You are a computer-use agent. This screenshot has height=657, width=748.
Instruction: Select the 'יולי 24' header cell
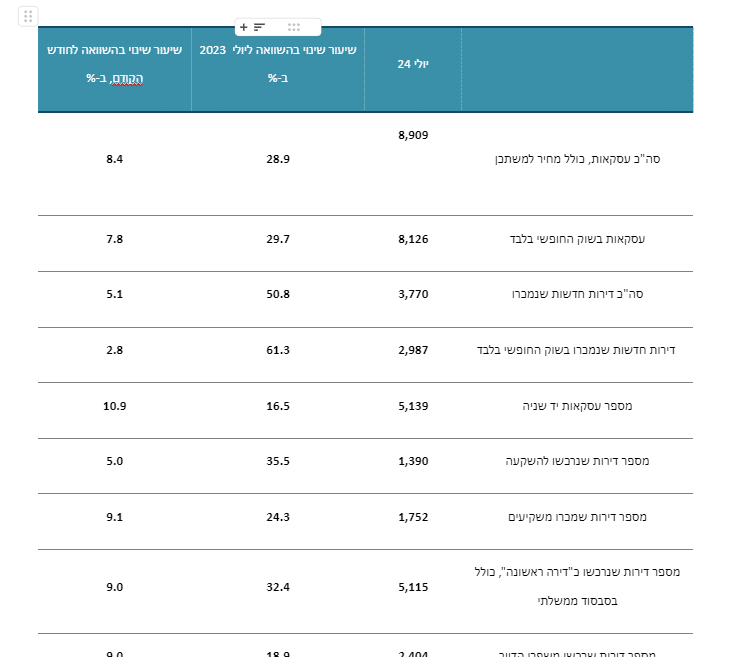pos(413,70)
